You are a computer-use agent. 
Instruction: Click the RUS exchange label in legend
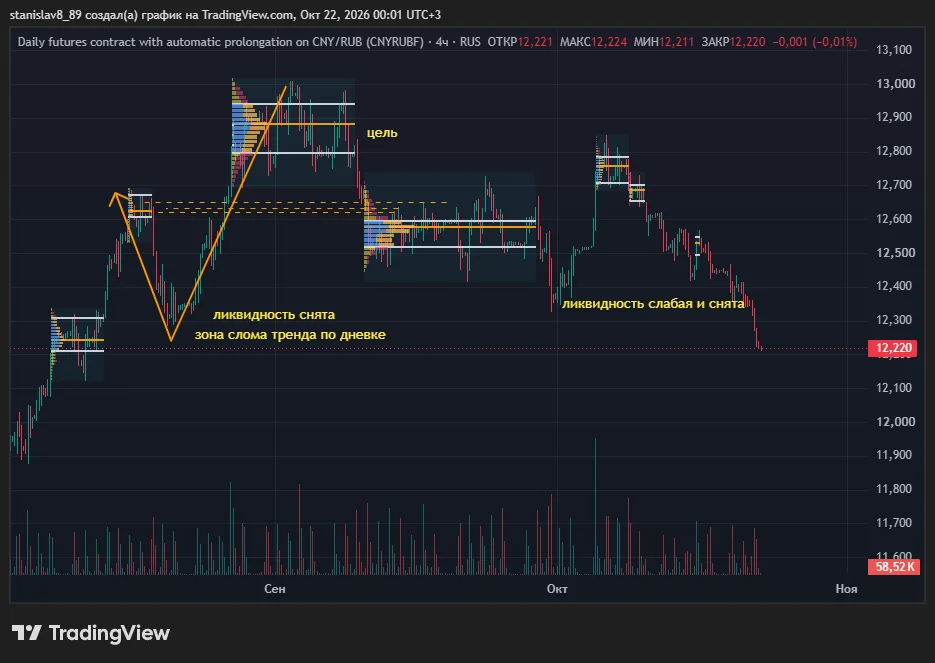coord(470,42)
